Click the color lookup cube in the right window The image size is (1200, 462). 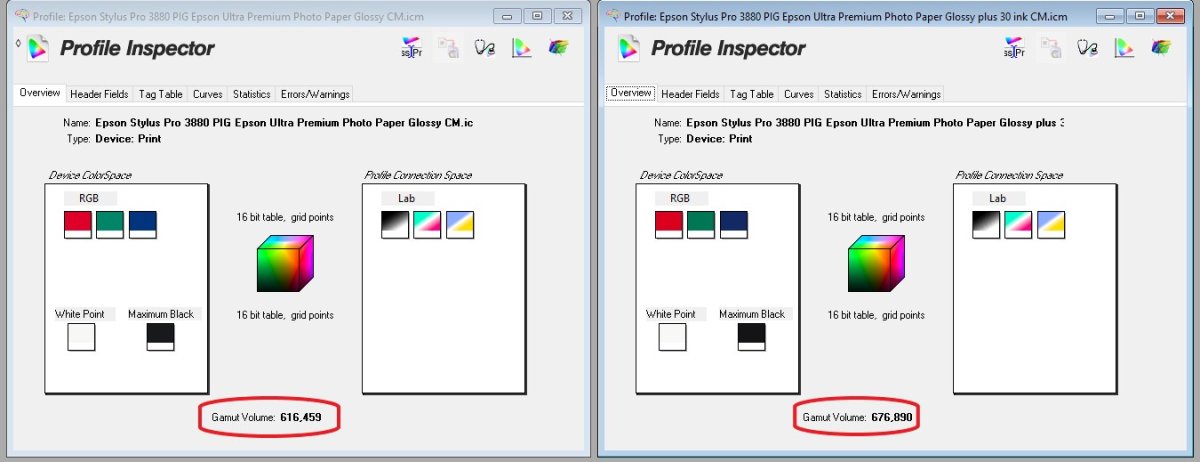(x=876, y=264)
